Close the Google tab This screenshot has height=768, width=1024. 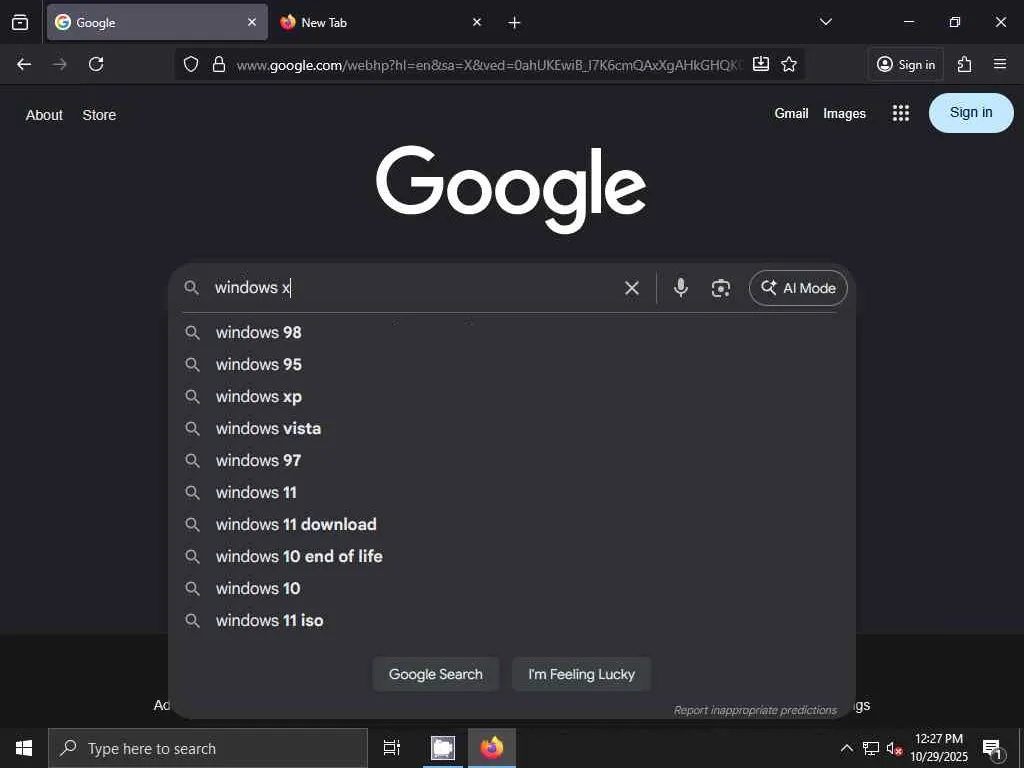coord(252,22)
